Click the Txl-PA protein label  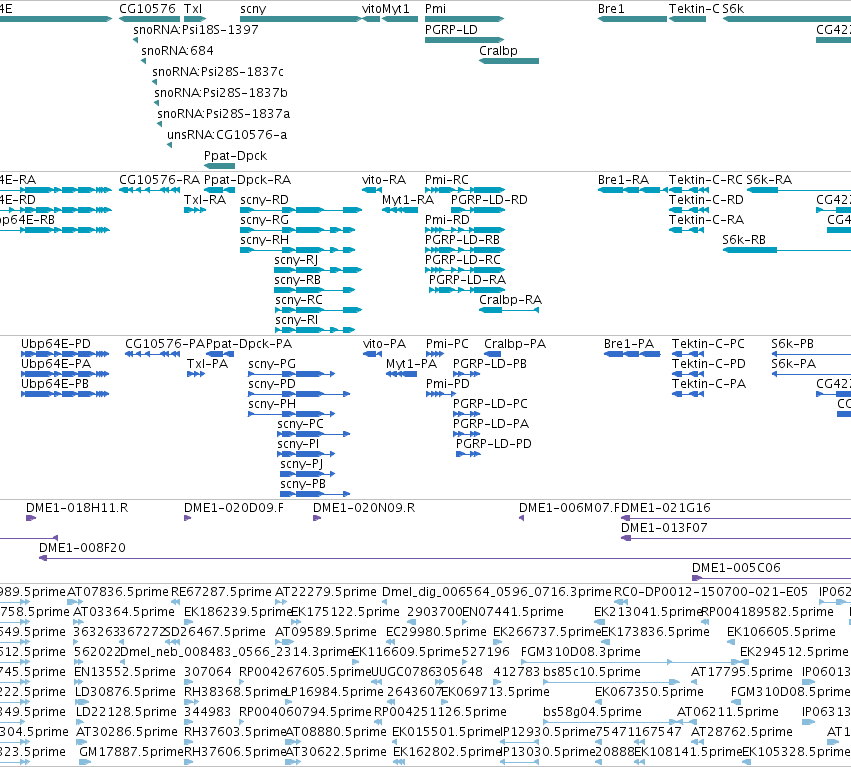point(207,364)
